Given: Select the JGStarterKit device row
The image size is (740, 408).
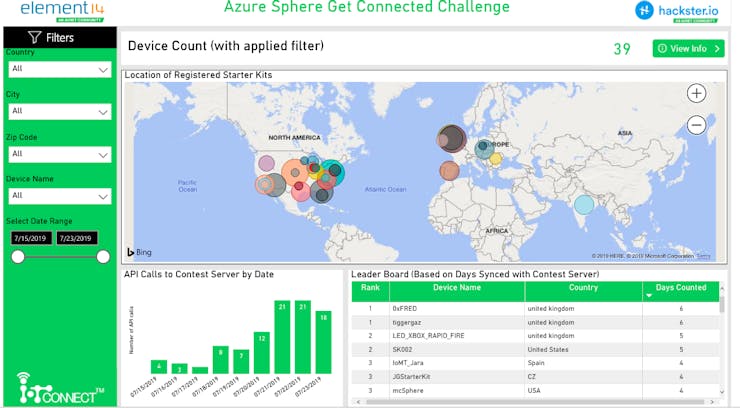Looking at the screenshot, I should 535,377.
